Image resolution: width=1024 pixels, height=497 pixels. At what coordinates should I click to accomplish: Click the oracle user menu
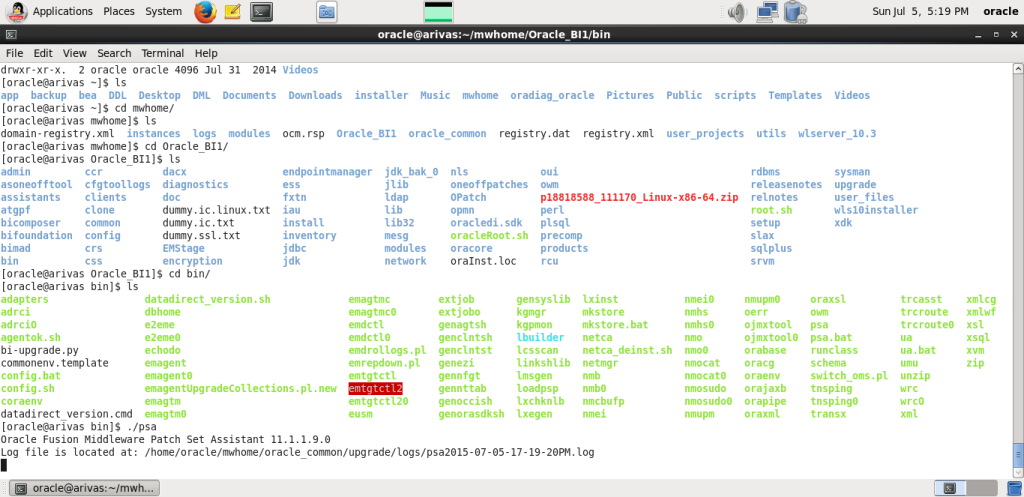pos(1000,11)
